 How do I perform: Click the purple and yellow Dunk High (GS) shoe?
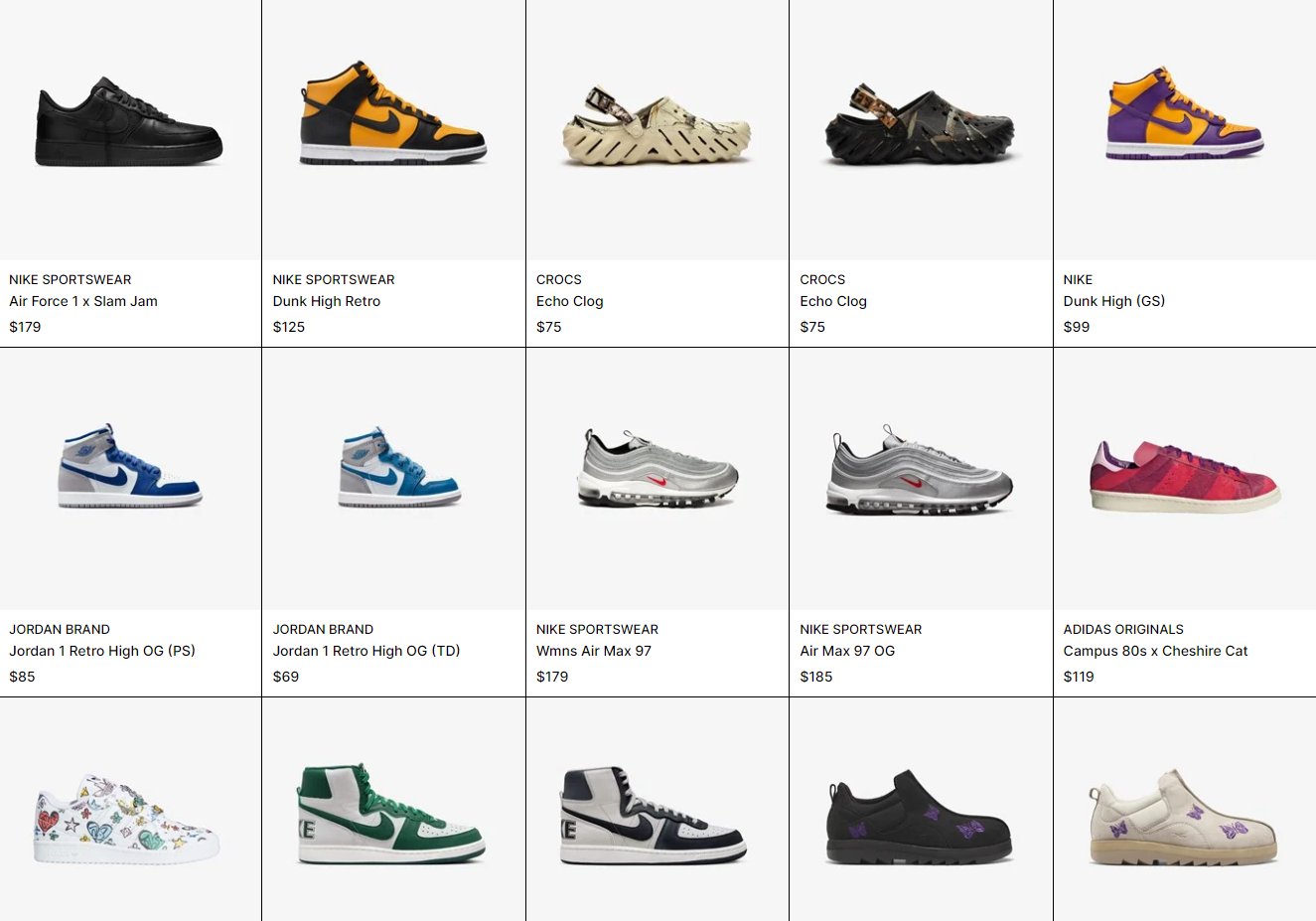point(1184,113)
